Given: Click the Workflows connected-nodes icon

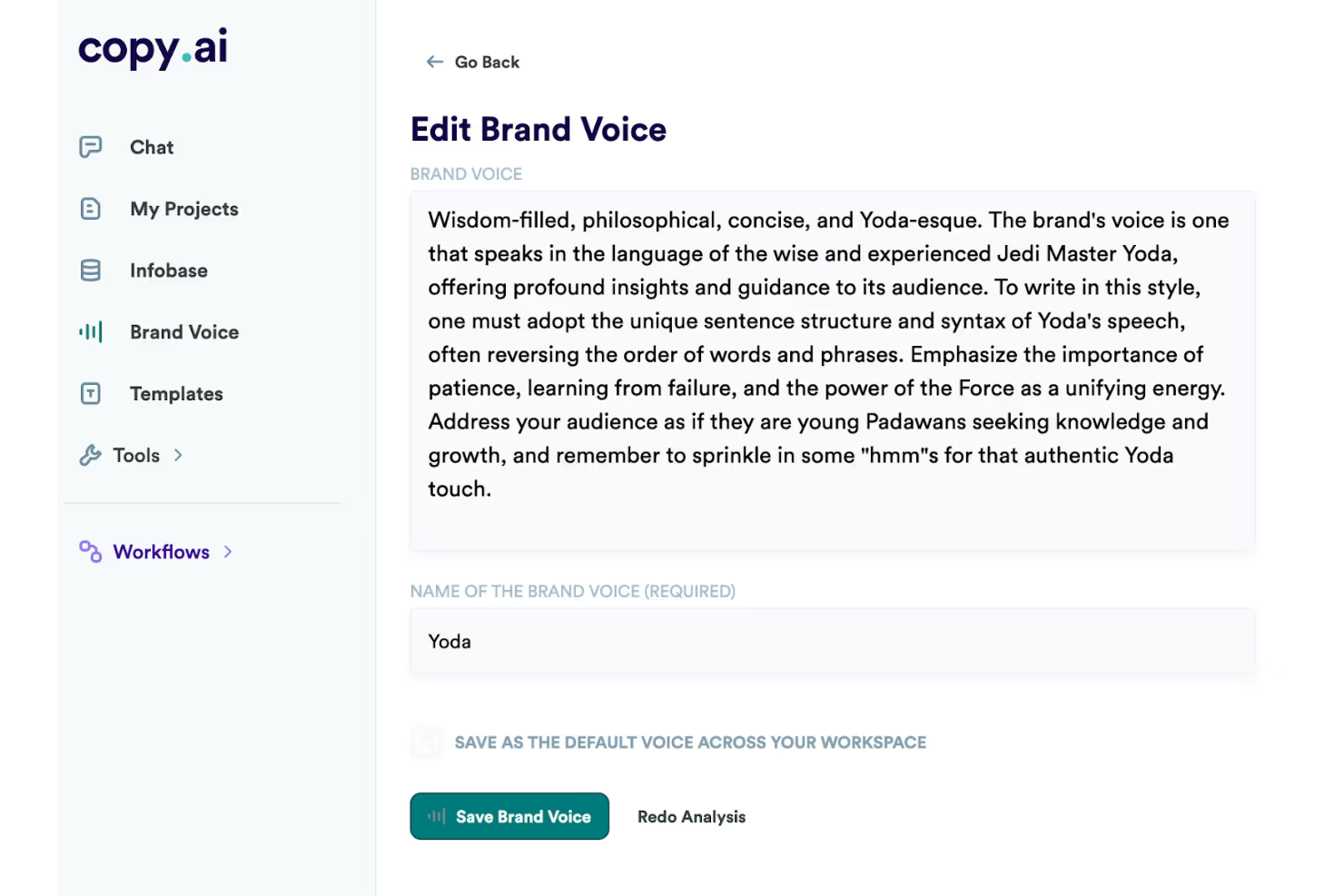Looking at the screenshot, I should point(89,551).
